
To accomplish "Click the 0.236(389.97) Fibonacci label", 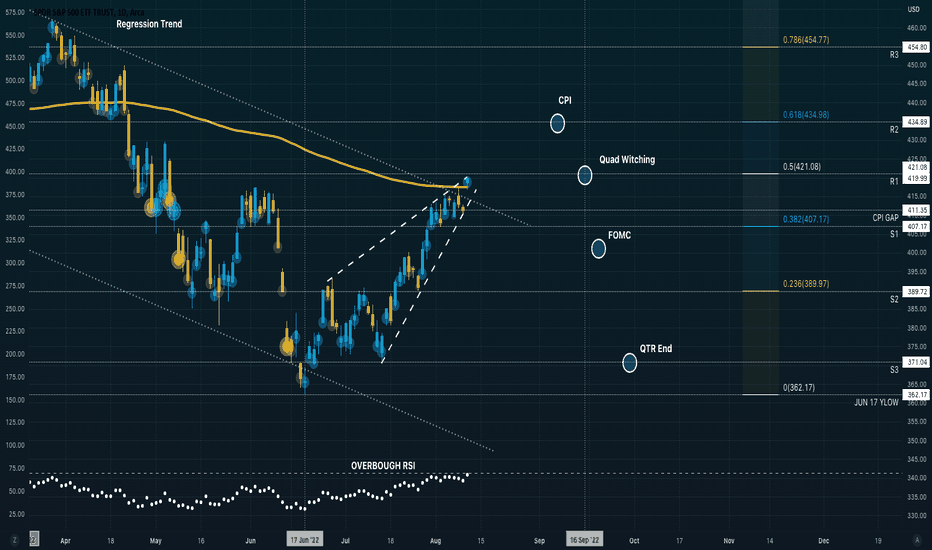I will coord(806,284).
